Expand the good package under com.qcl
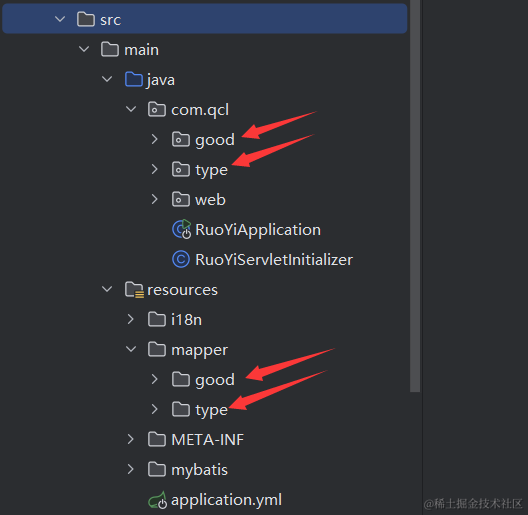 155,139
